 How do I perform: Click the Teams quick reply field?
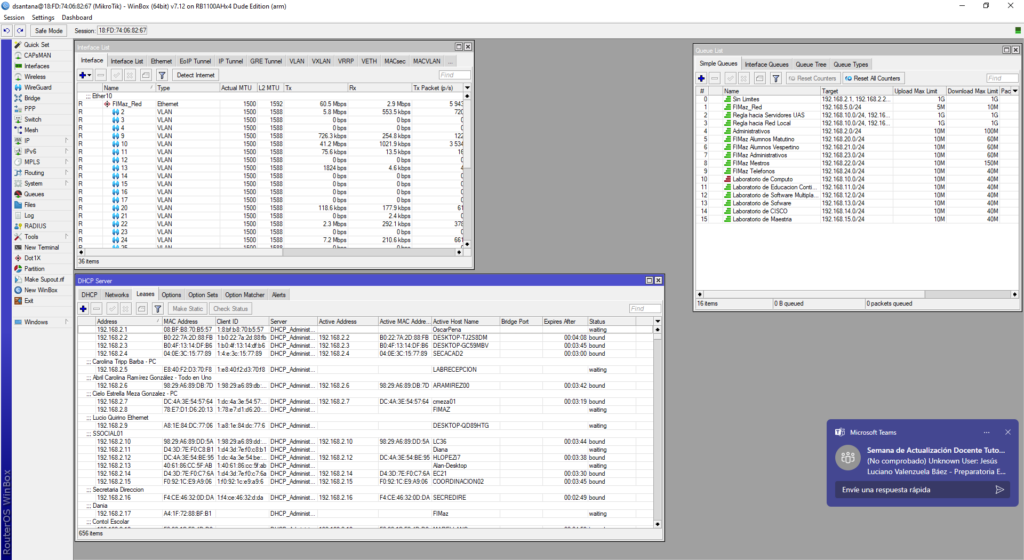914,490
